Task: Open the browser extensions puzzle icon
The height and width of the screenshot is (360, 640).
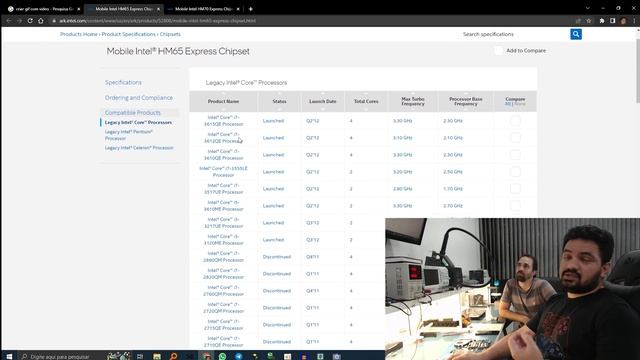Action: tap(602, 20)
